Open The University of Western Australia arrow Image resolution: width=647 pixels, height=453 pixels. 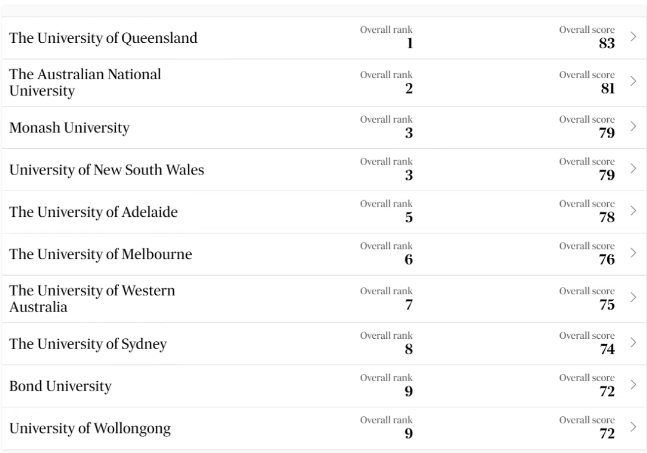pyautogui.click(x=633, y=297)
